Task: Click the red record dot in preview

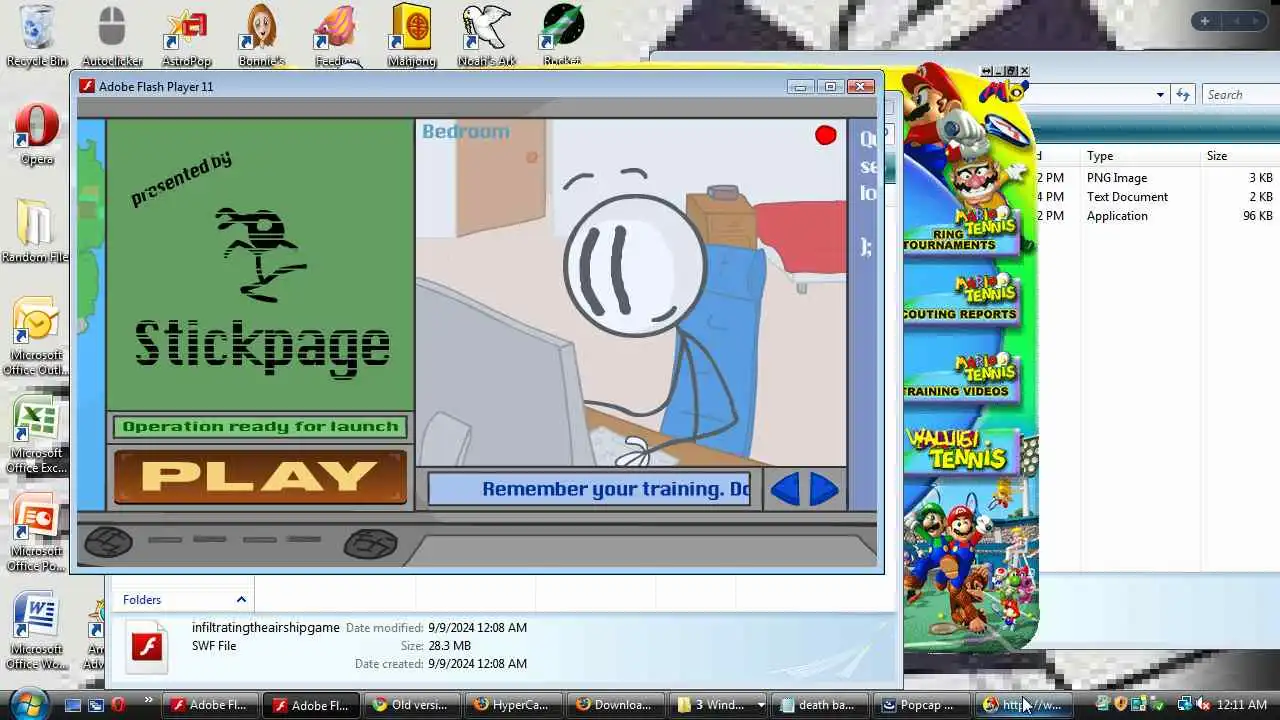Action: pos(825,135)
